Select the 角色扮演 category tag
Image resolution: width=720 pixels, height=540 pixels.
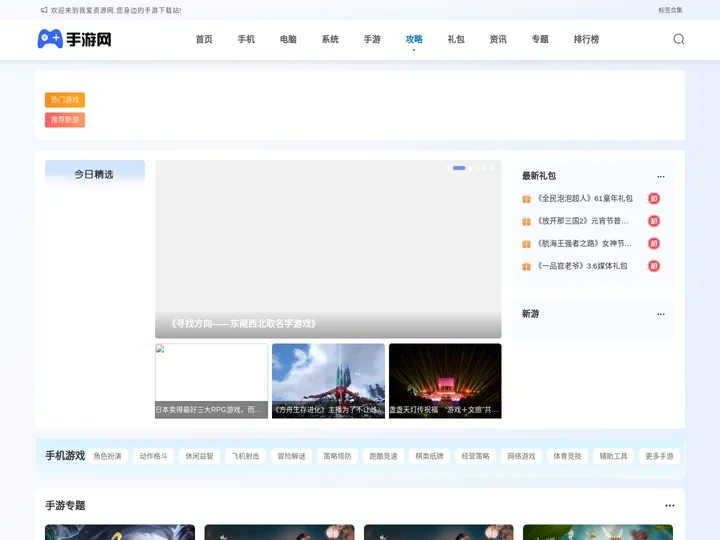click(x=107, y=456)
